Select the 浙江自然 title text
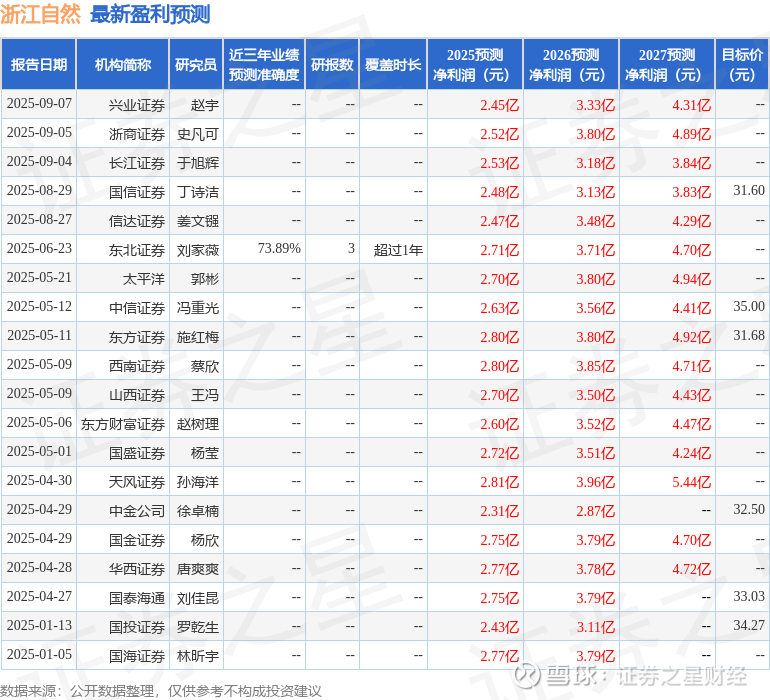Viewport: 770px width, 700px height. click(x=40, y=14)
